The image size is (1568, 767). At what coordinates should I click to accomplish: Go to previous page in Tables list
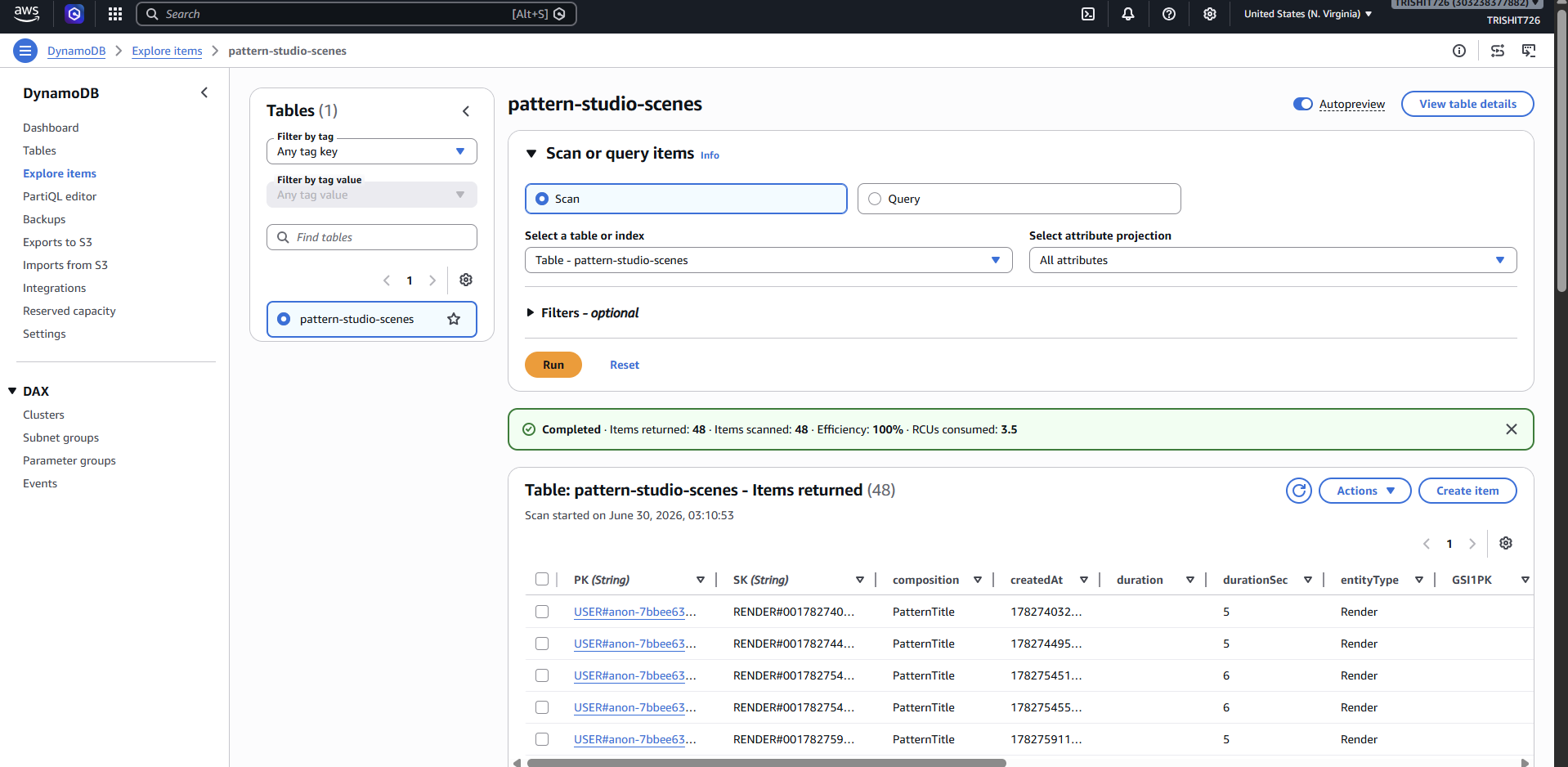(387, 280)
